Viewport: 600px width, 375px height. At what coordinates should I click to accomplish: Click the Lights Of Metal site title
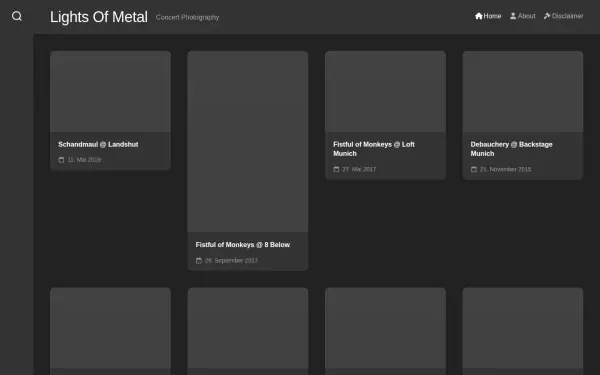pyautogui.click(x=99, y=17)
